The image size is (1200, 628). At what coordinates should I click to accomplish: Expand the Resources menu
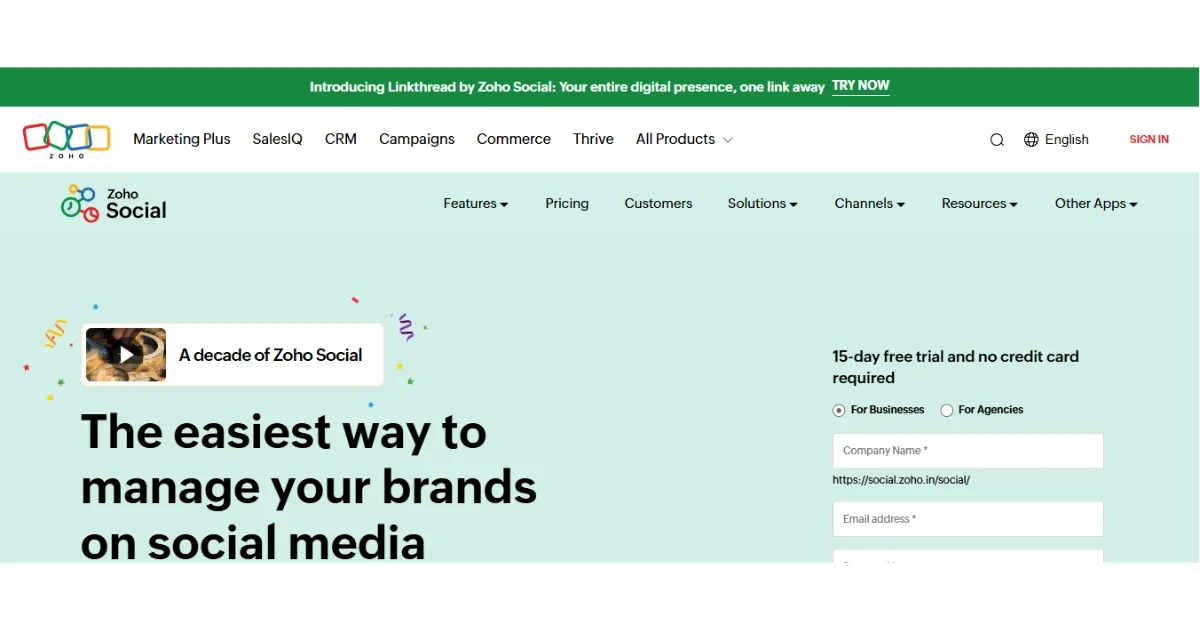point(980,203)
